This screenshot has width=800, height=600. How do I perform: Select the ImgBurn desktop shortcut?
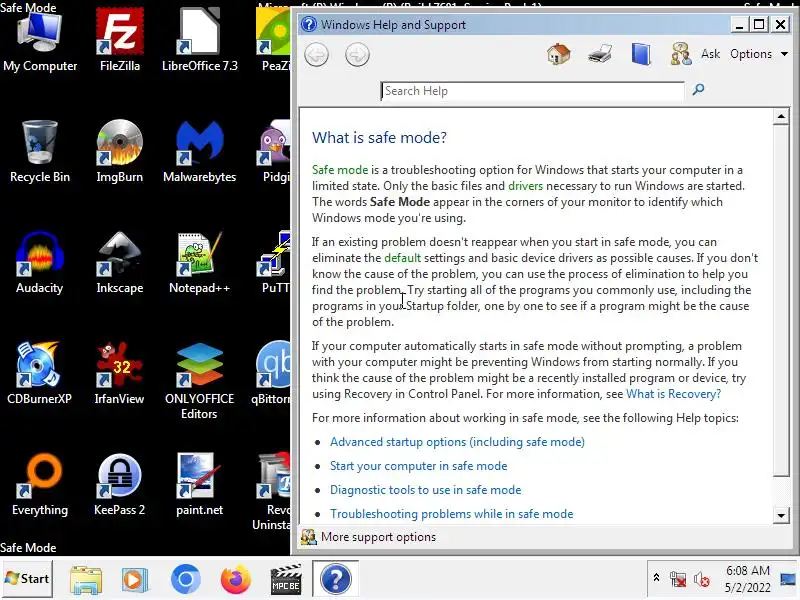(120, 152)
